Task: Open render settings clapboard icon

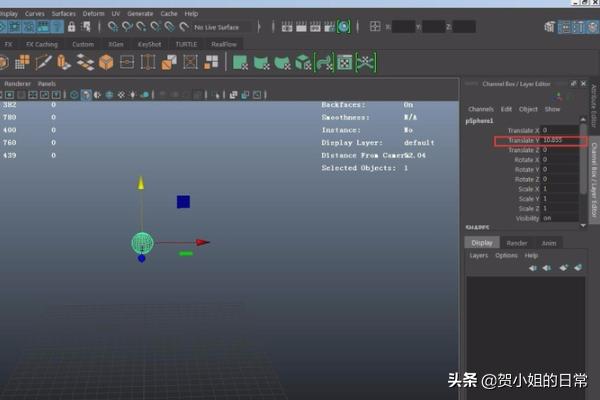Action: 329,27
